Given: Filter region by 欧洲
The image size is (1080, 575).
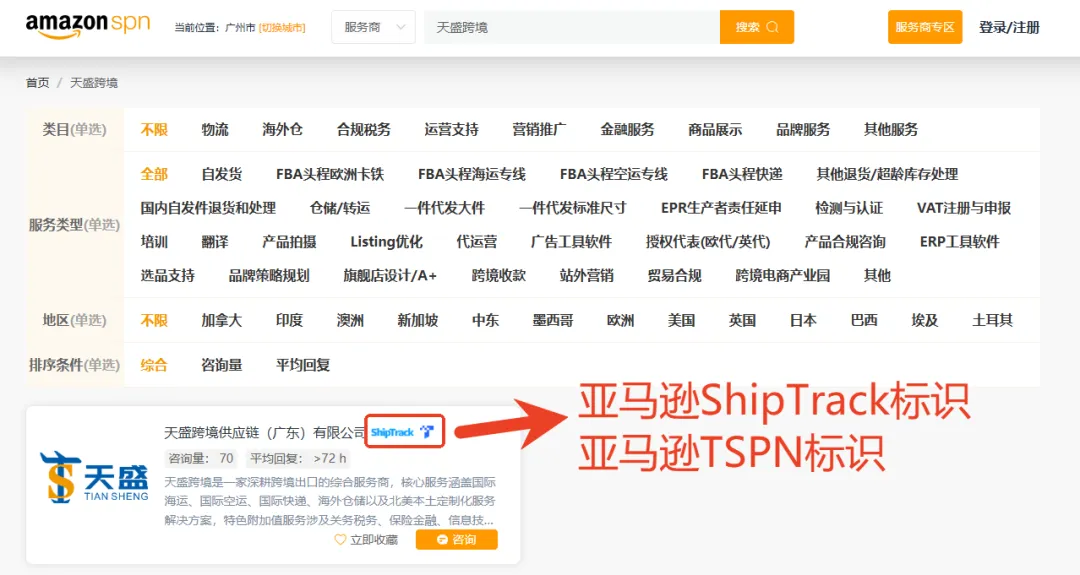Looking at the screenshot, I should pyautogui.click(x=621, y=320).
